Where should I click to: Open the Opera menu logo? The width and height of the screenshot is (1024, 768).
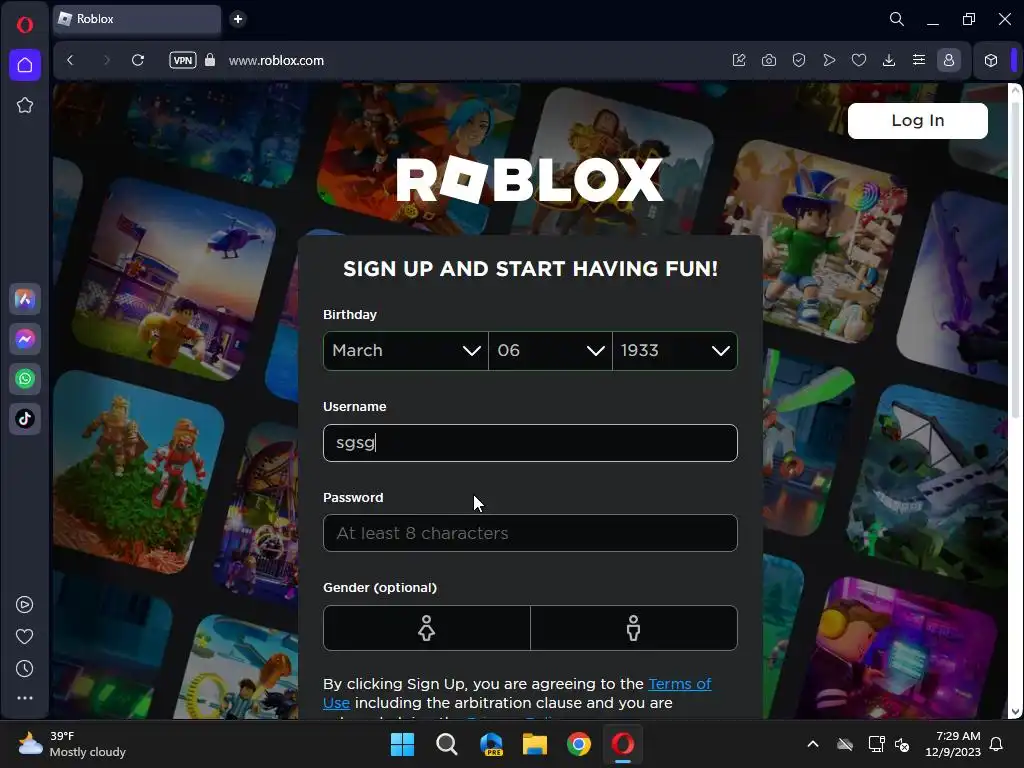coord(25,25)
